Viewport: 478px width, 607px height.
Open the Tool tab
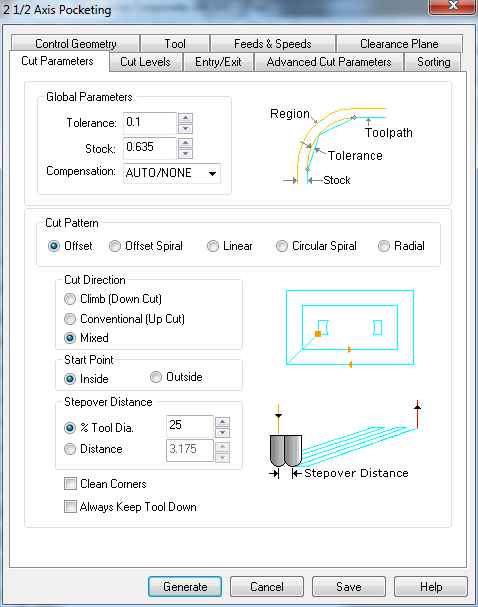click(175, 44)
